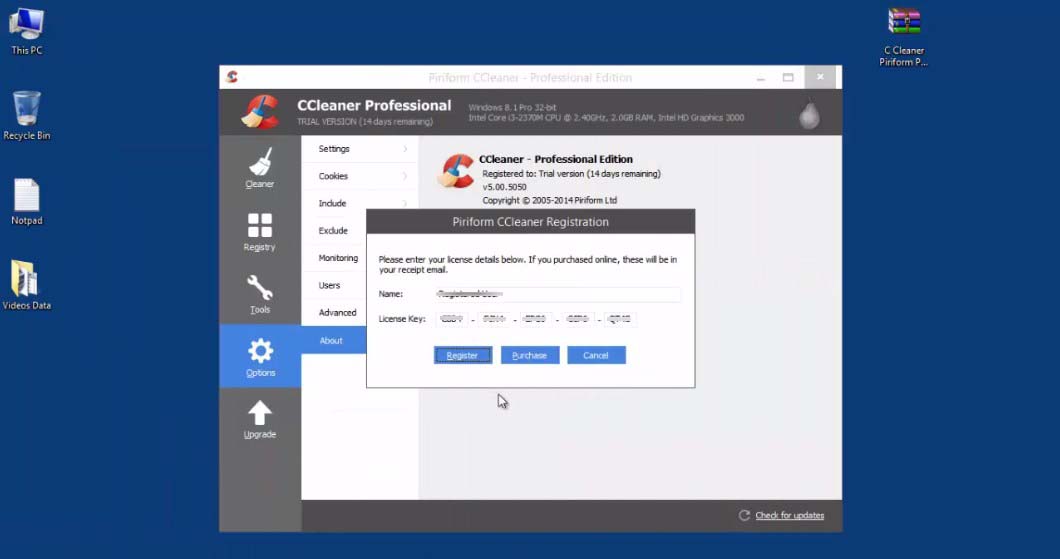Click the first License Key segment field
Image resolution: width=1060 pixels, height=559 pixels.
[452, 319]
